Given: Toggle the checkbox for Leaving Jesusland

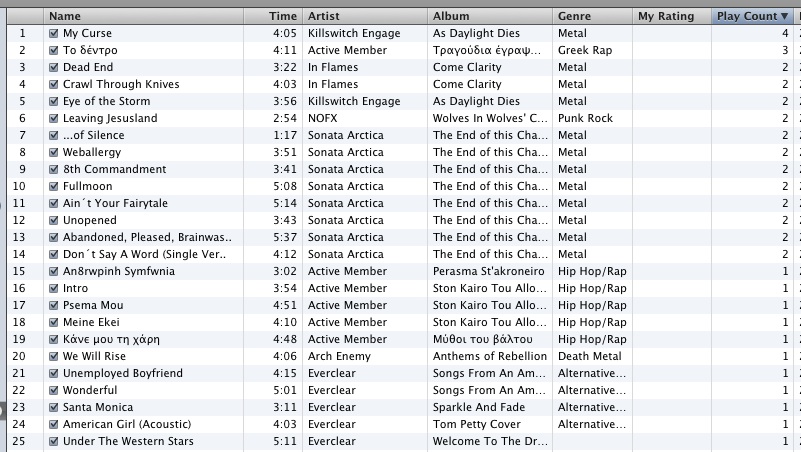Looking at the screenshot, I should 54,118.
